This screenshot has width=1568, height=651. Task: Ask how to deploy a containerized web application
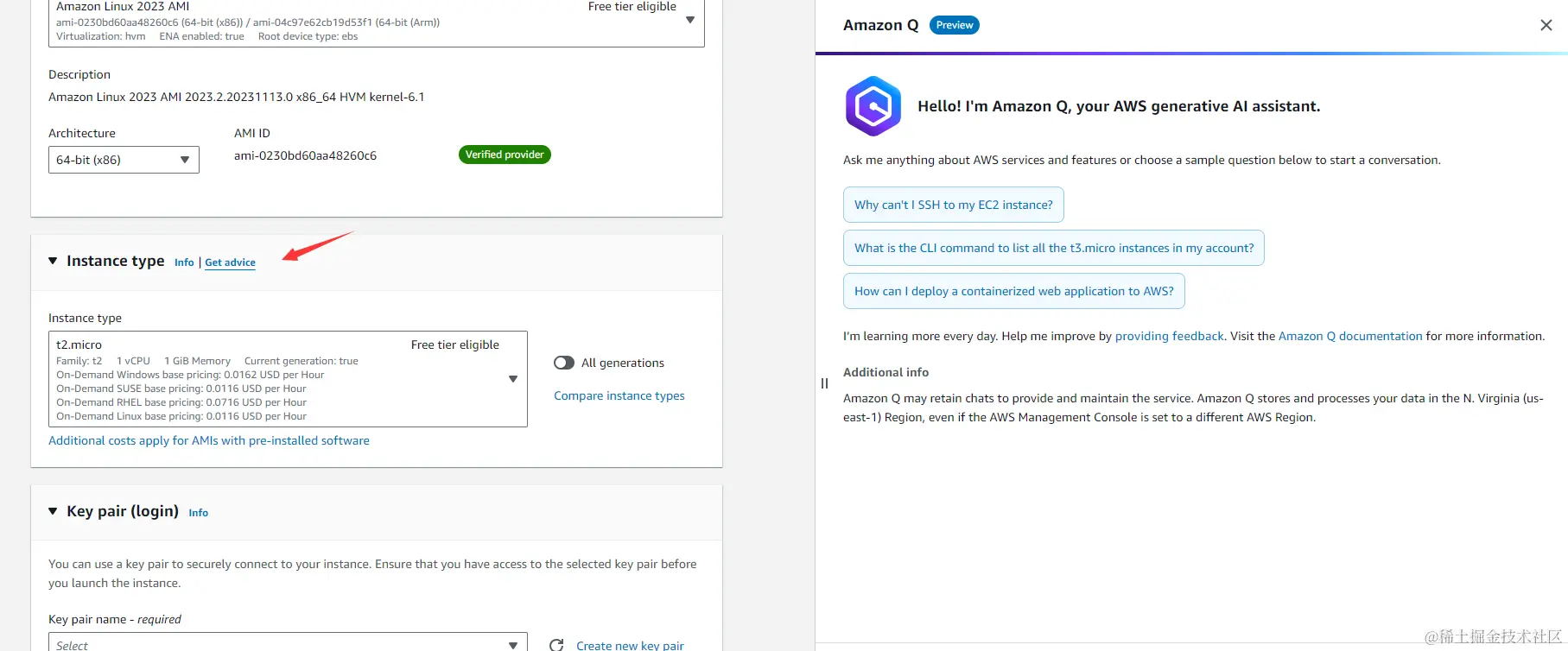click(x=1014, y=291)
